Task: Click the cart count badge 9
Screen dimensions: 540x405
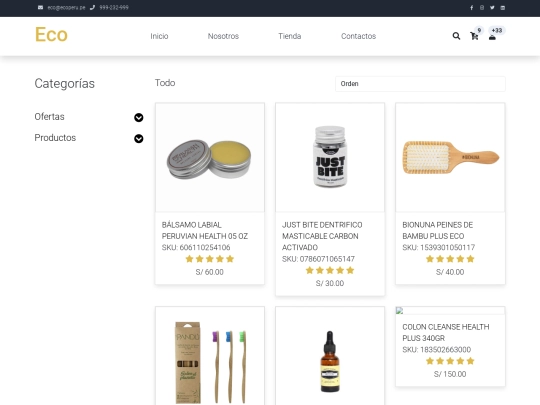Action: point(479,30)
